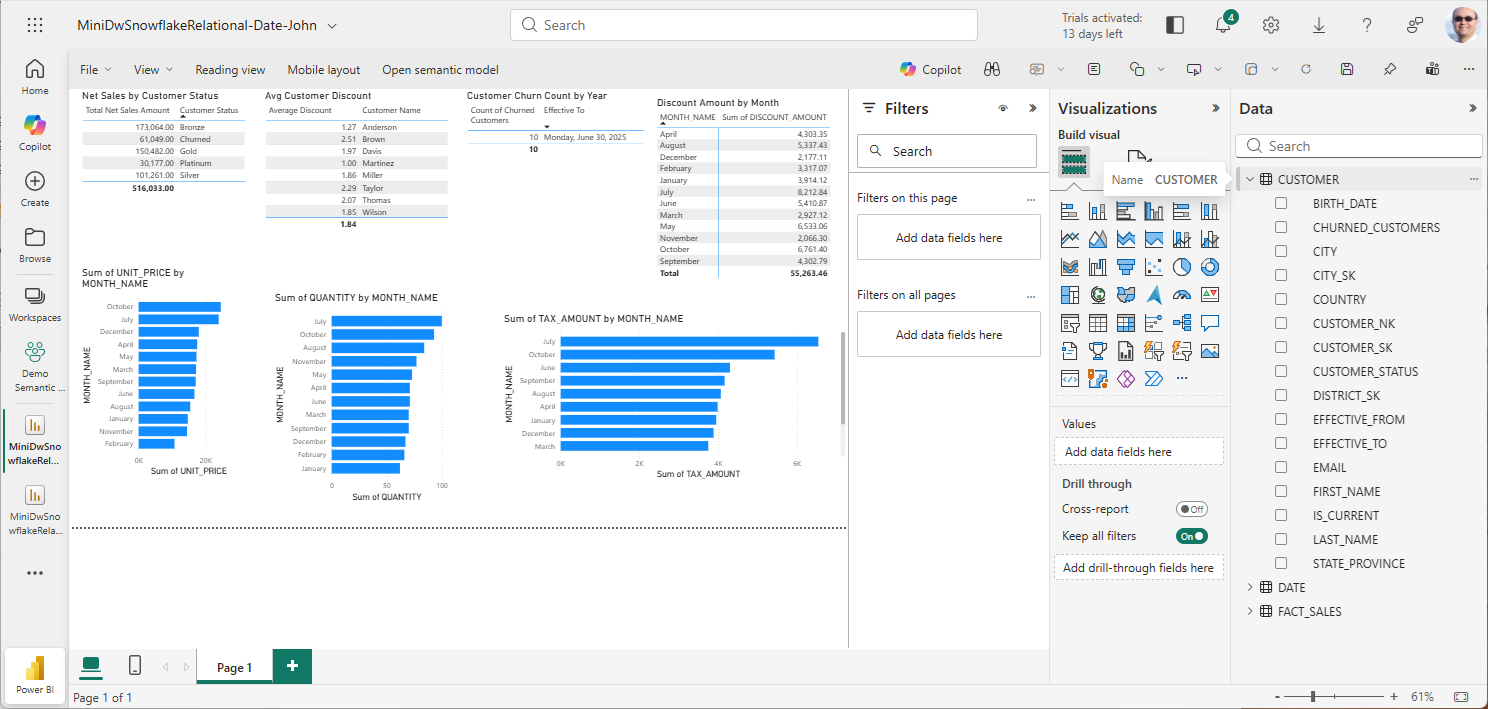The width and height of the screenshot is (1488, 709).
Task: Toggle the Cross-report switch
Action: click(x=1191, y=509)
